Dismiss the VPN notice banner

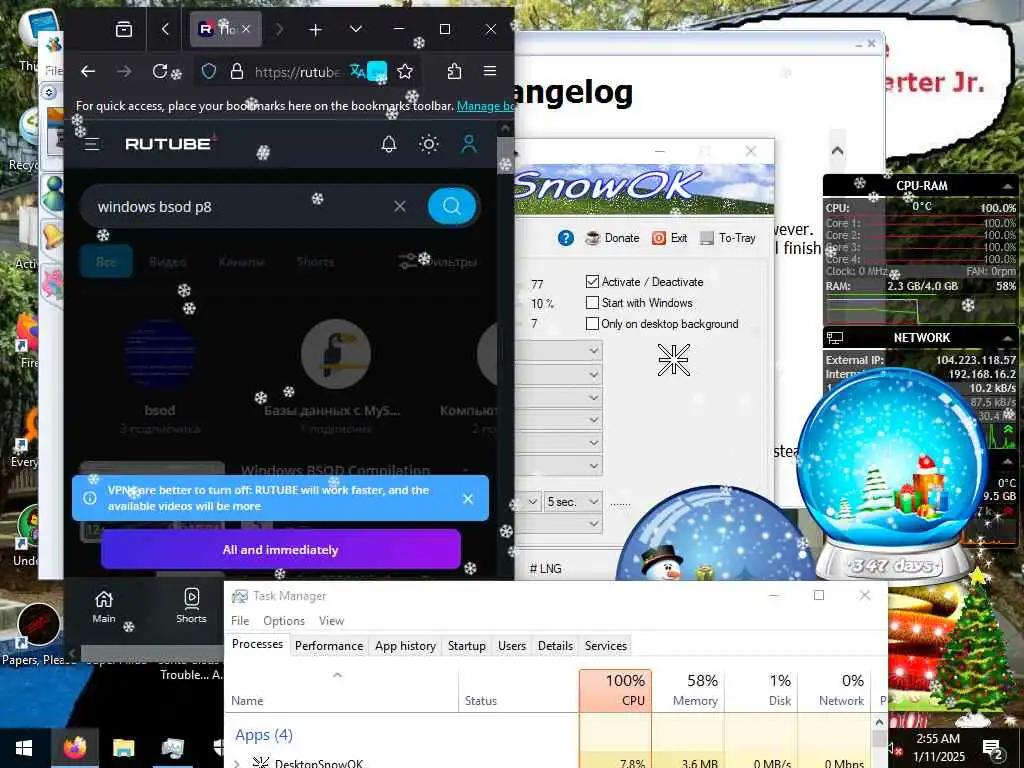pos(468,499)
